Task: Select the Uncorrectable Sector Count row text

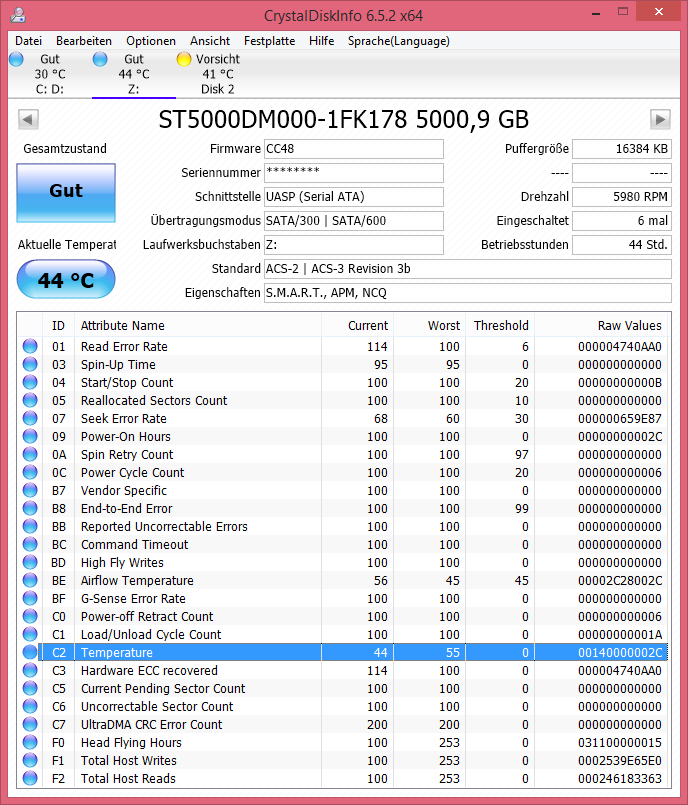Action: (x=157, y=706)
